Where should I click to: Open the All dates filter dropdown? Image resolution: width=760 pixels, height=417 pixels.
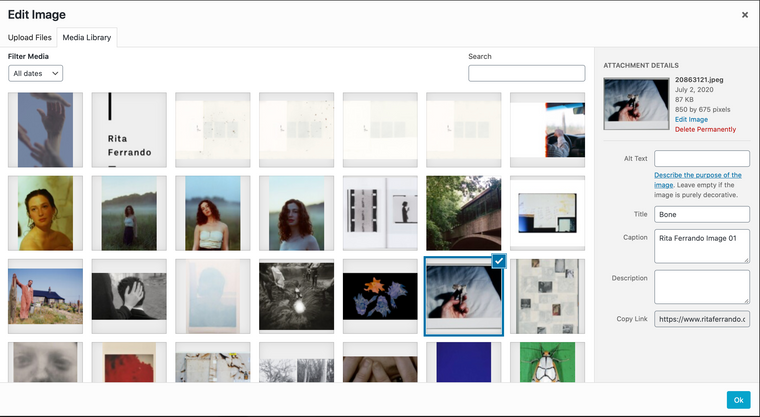point(36,73)
